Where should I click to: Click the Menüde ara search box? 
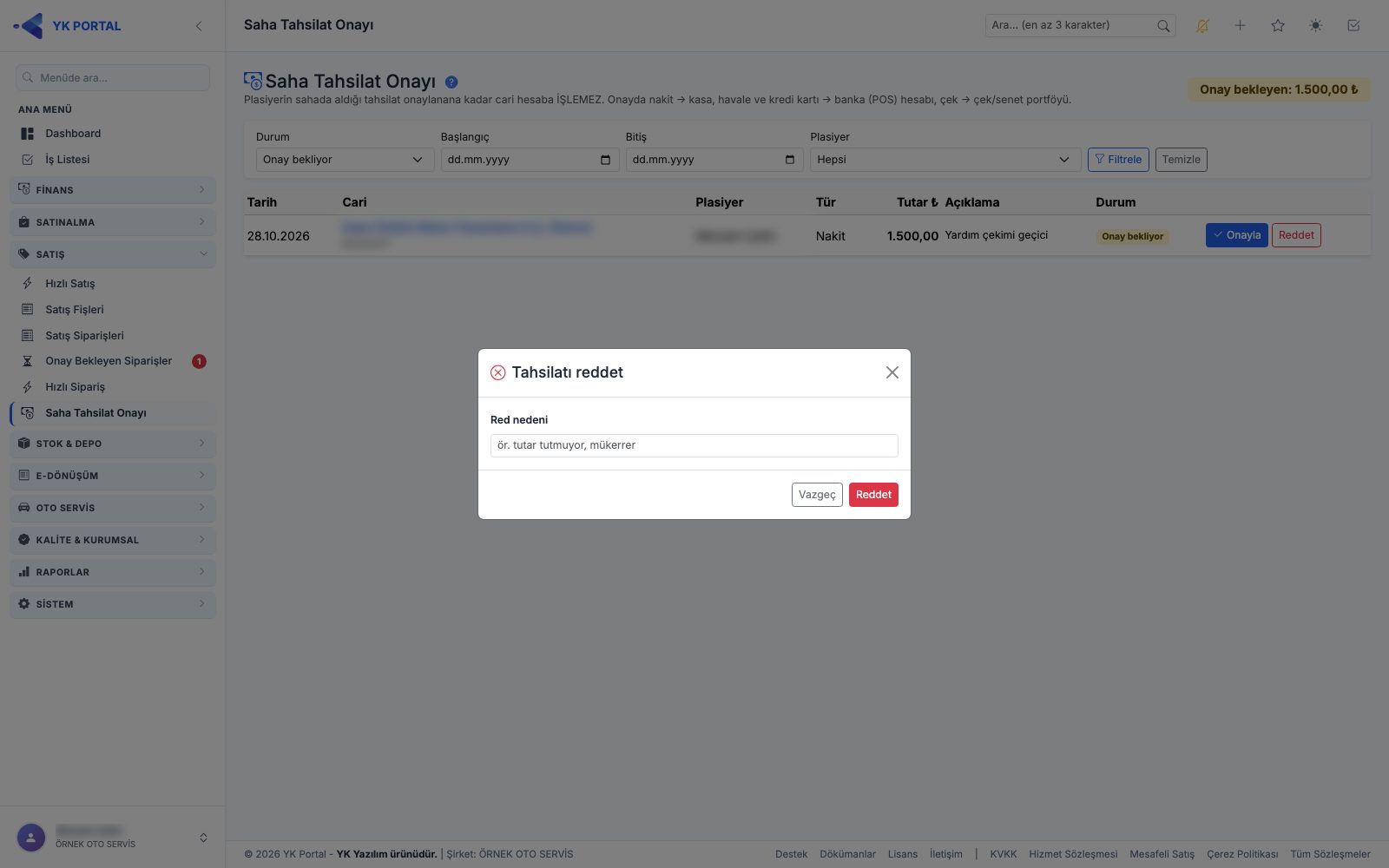pos(113,77)
